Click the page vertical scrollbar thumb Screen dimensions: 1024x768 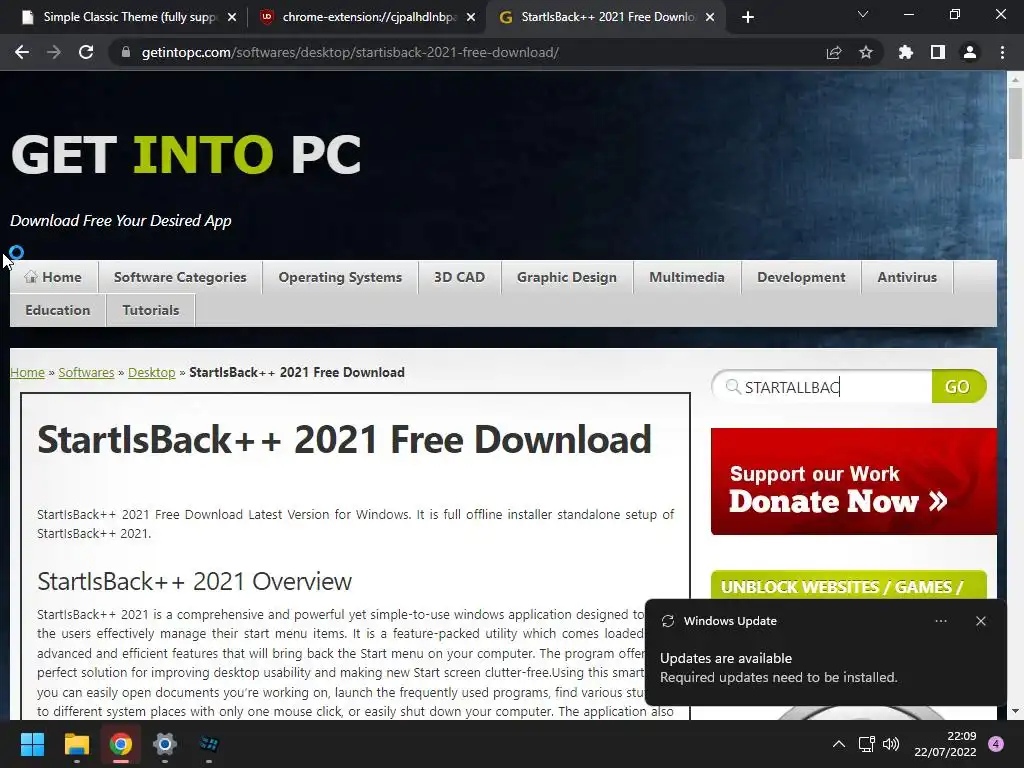(1015, 123)
